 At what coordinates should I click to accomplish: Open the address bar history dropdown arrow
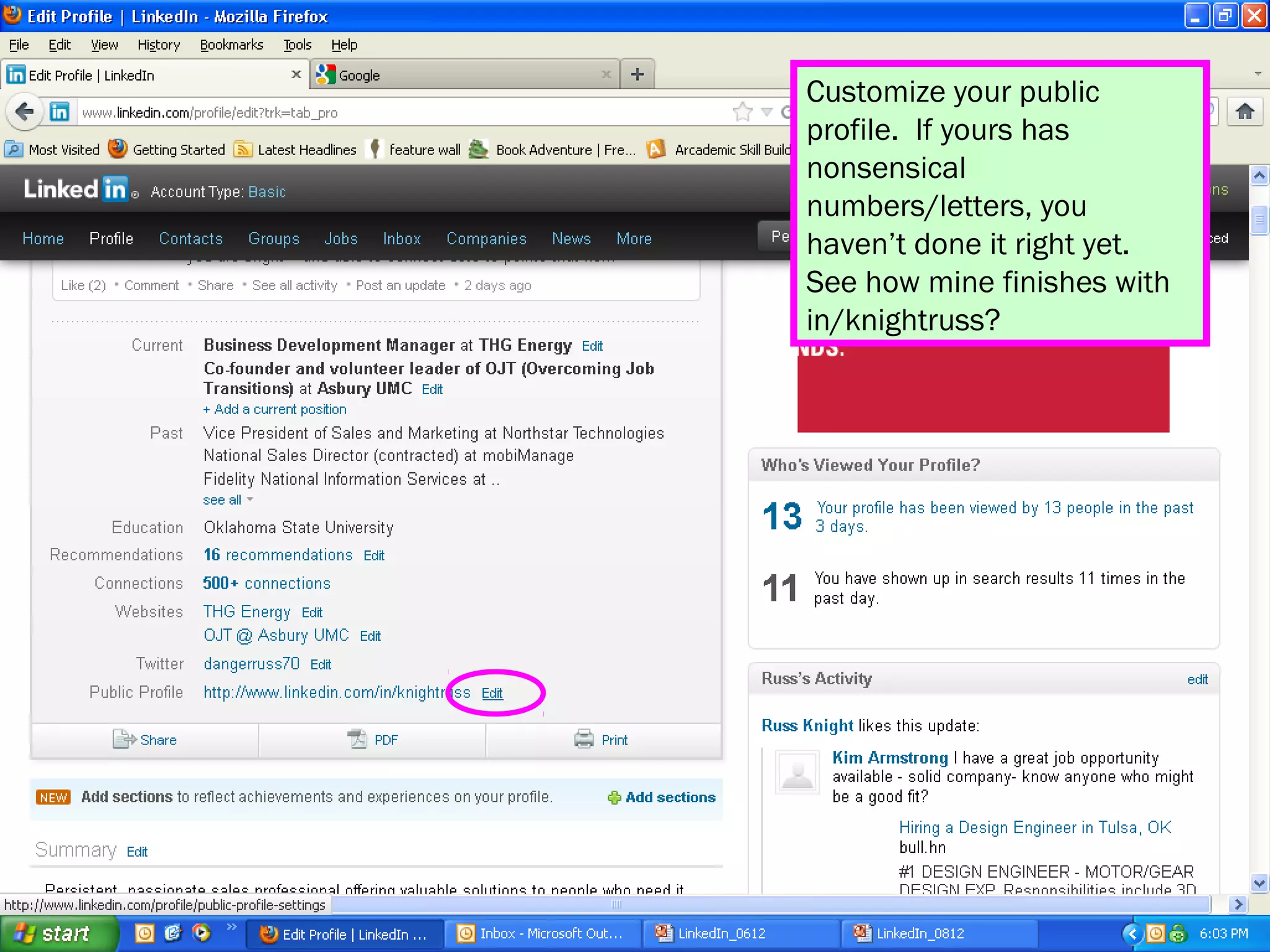(x=767, y=112)
